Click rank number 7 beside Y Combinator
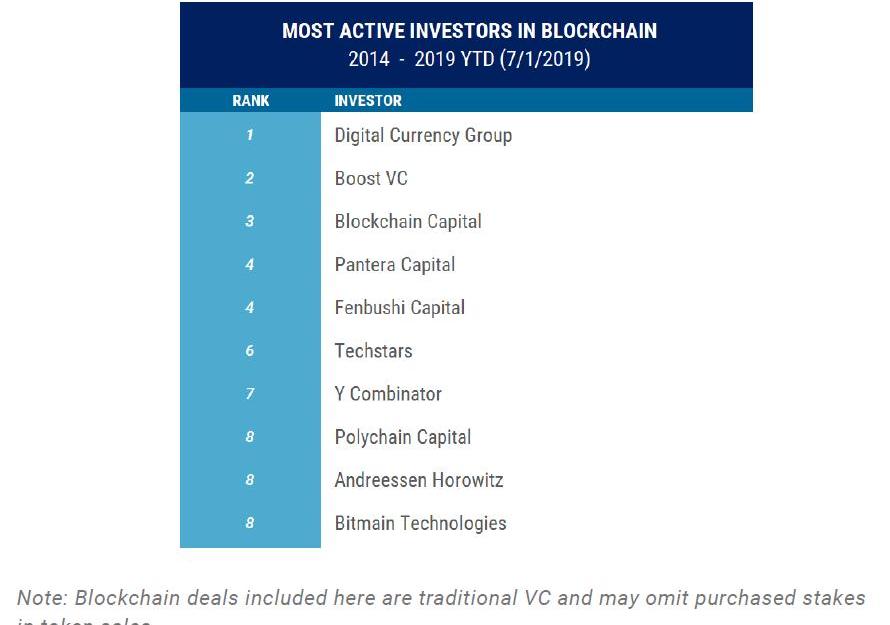This screenshot has width=890, height=625. (x=250, y=393)
